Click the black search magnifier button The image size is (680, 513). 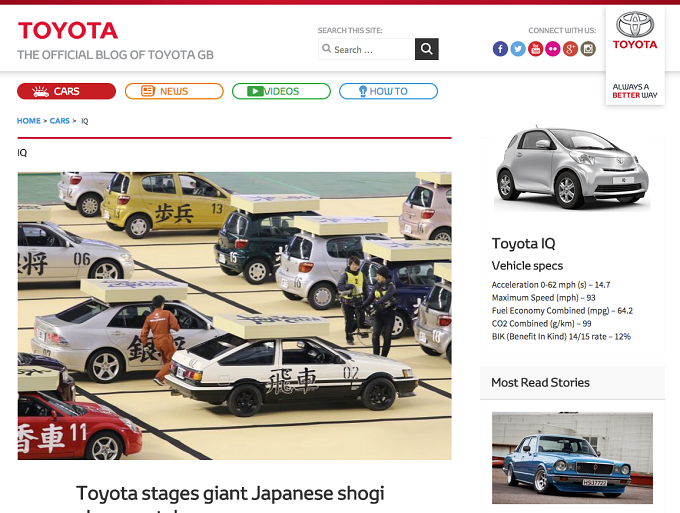(x=427, y=49)
